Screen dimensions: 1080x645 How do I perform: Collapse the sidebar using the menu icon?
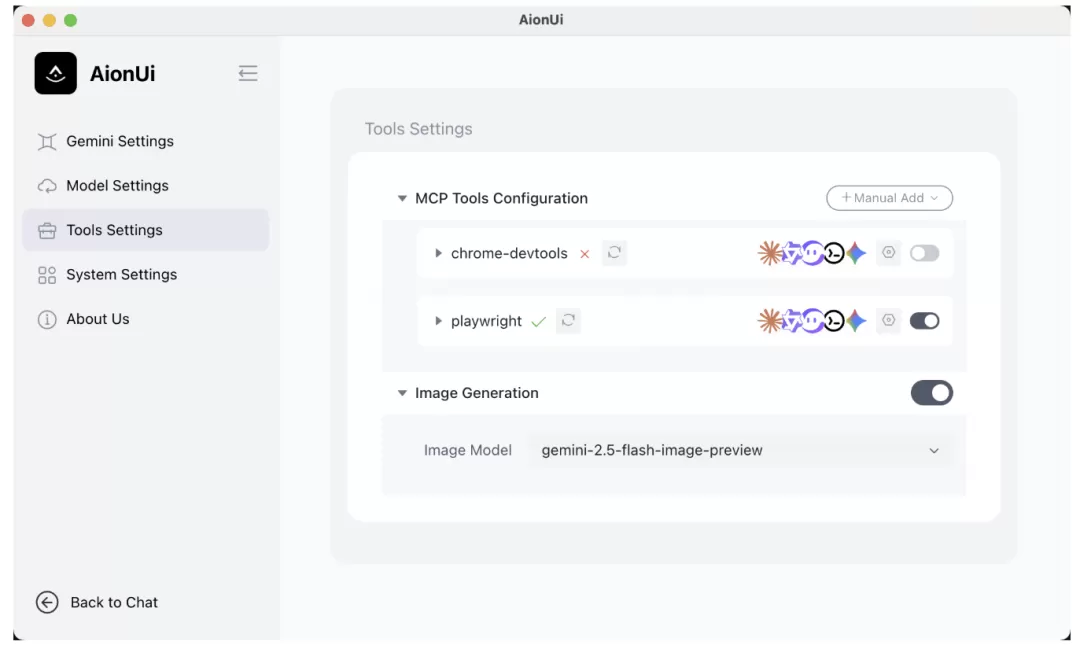tap(248, 73)
